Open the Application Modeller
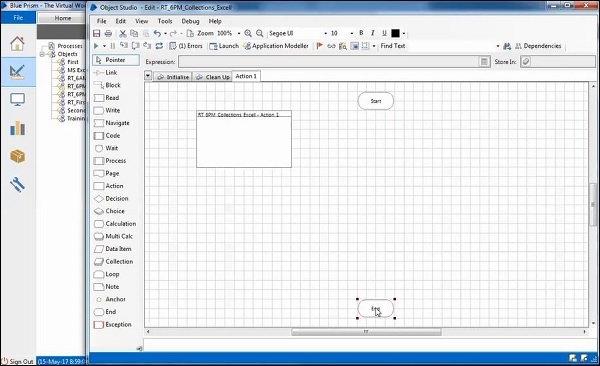Screen dimensions: 600x366 (x=276, y=46)
